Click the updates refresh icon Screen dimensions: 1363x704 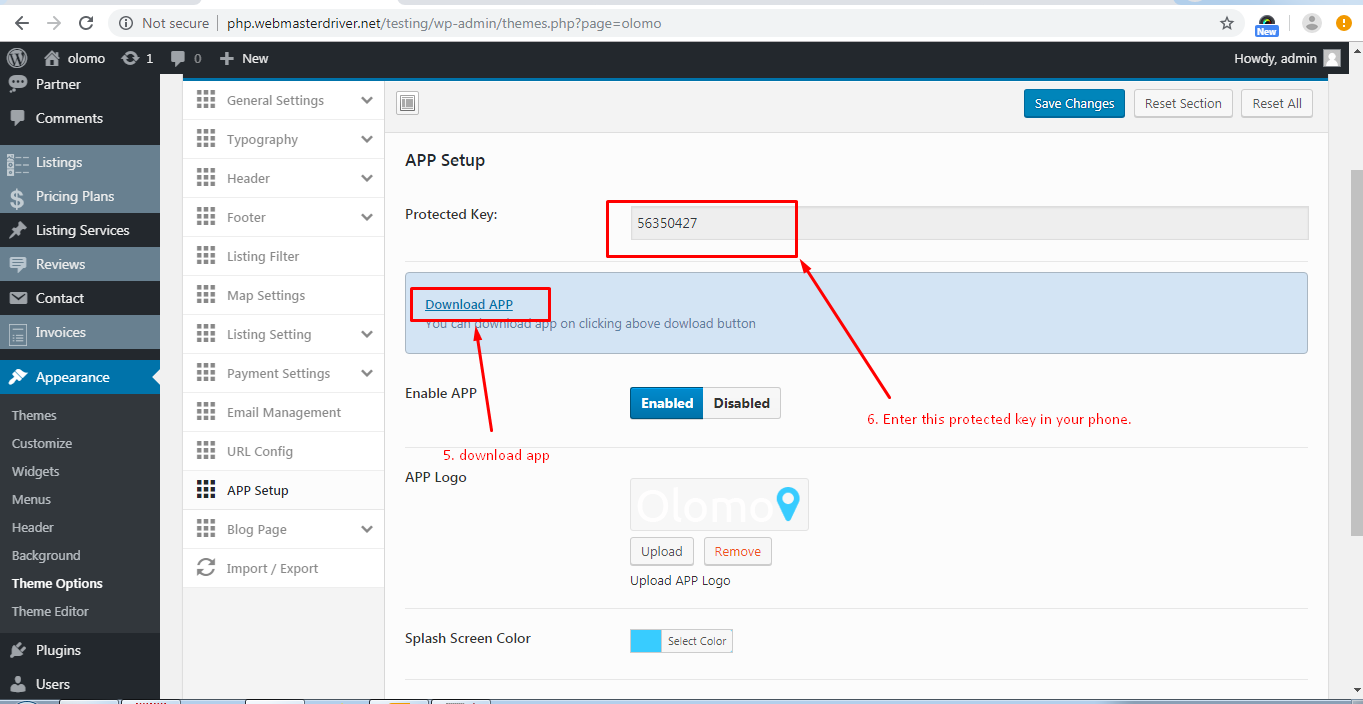130,58
